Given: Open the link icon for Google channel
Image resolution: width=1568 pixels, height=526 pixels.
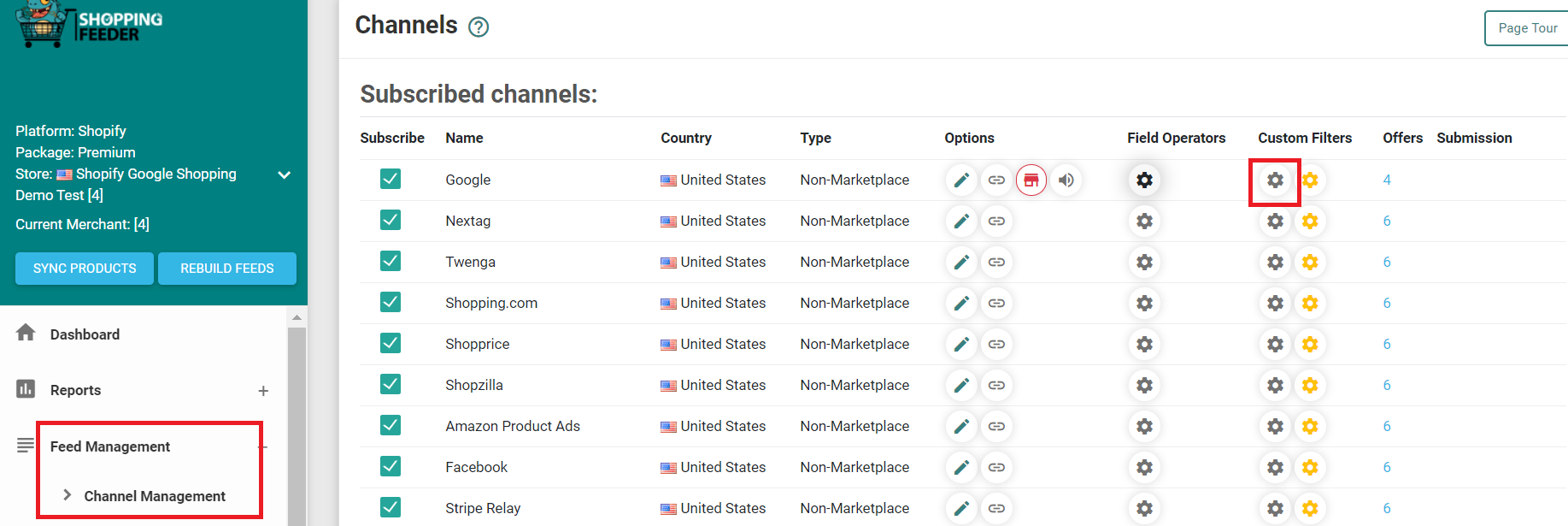Looking at the screenshot, I should pyautogui.click(x=996, y=180).
